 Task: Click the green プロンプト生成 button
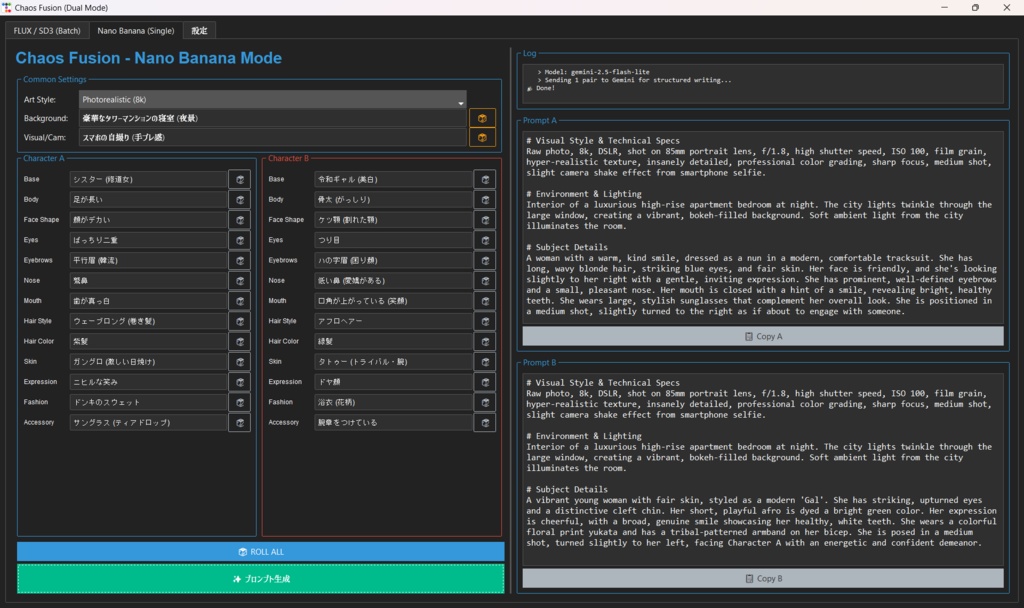coord(261,579)
